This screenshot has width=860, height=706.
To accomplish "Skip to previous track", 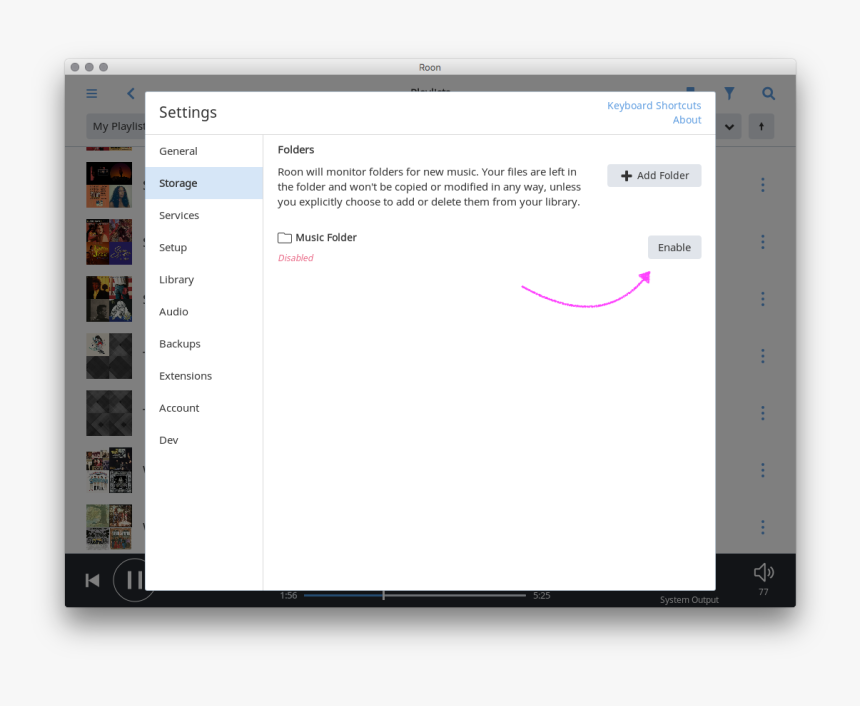I will point(92,580).
